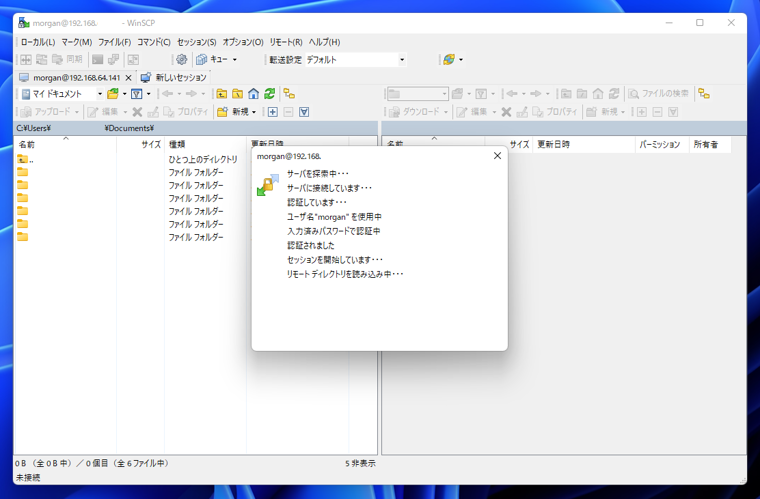Open the リモート(R) menu

(x=286, y=42)
